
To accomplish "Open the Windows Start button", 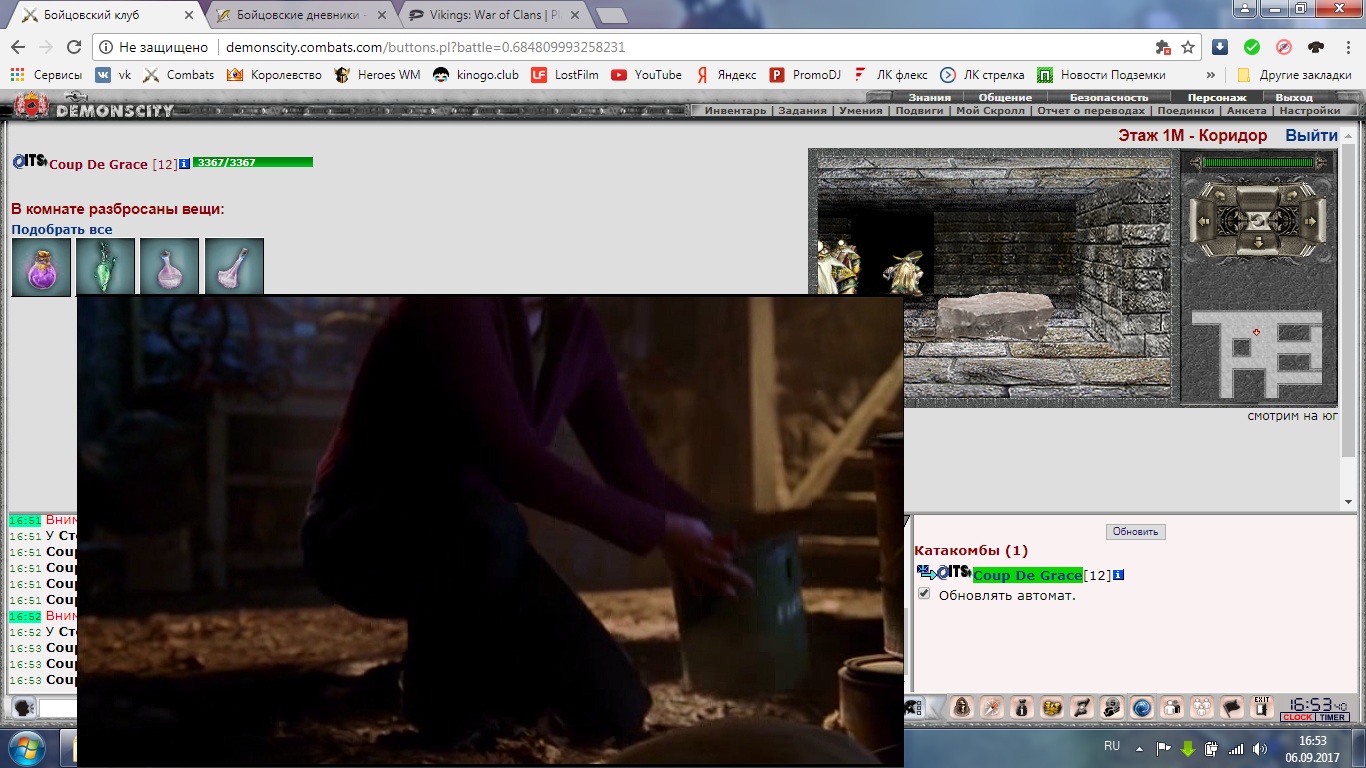I will pyautogui.click(x=25, y=747).
